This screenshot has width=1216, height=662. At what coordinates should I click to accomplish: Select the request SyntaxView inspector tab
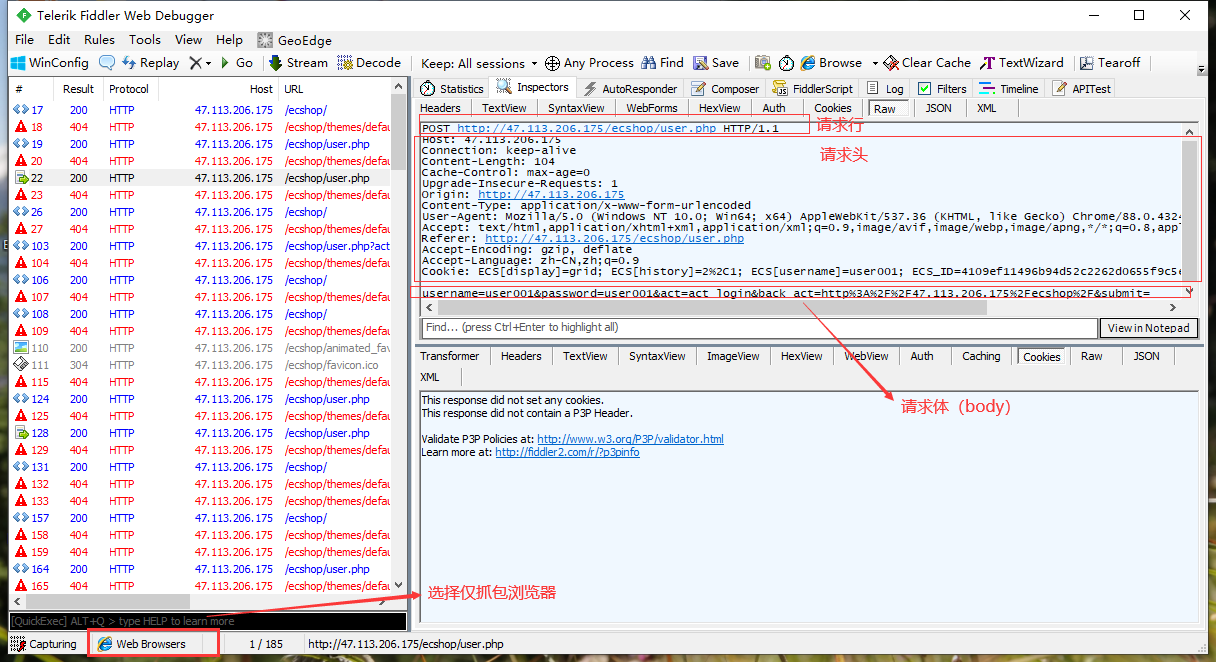click(x=576, y=108)
